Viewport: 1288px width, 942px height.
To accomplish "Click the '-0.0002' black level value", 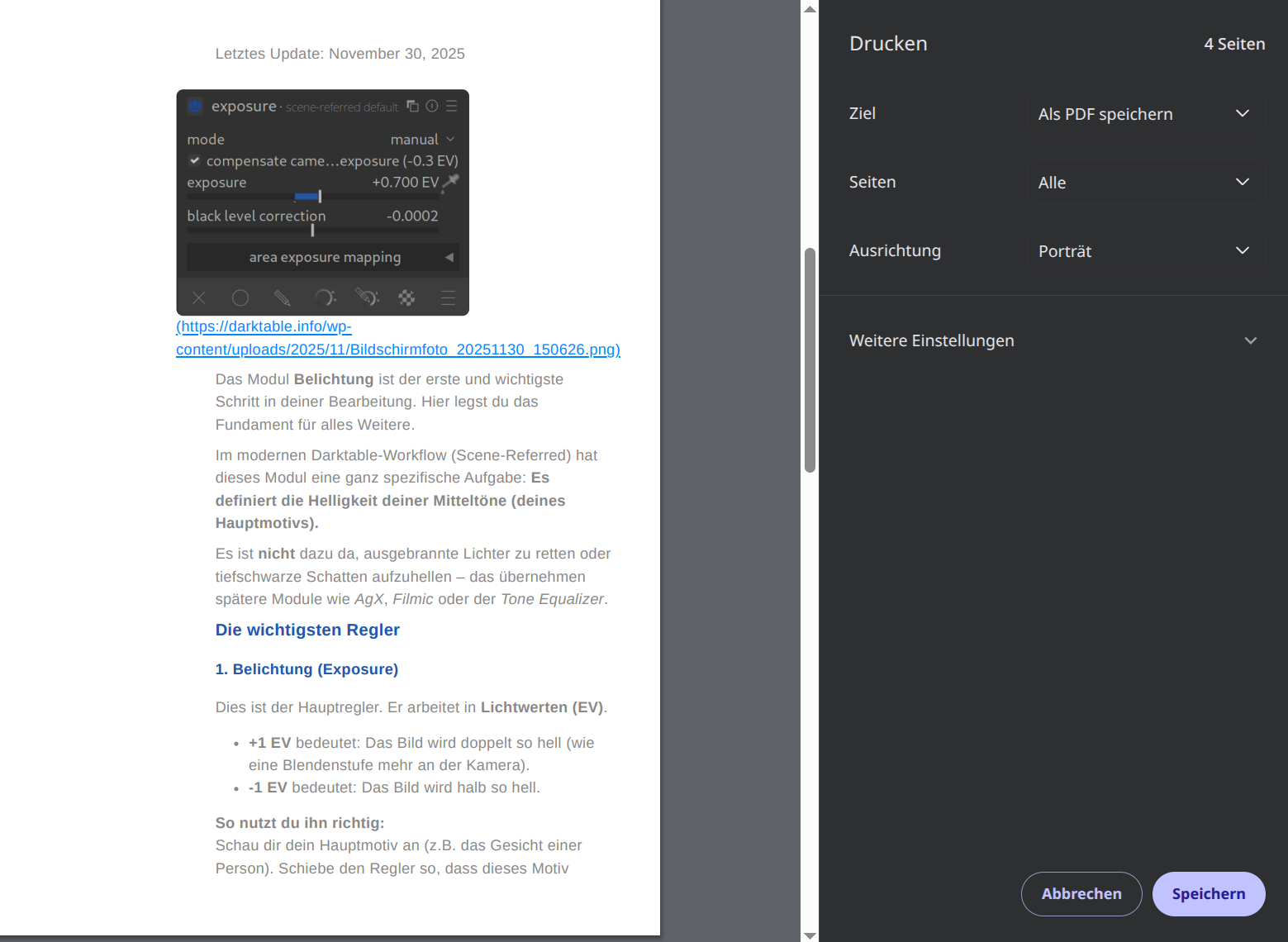I will point(412,216).
